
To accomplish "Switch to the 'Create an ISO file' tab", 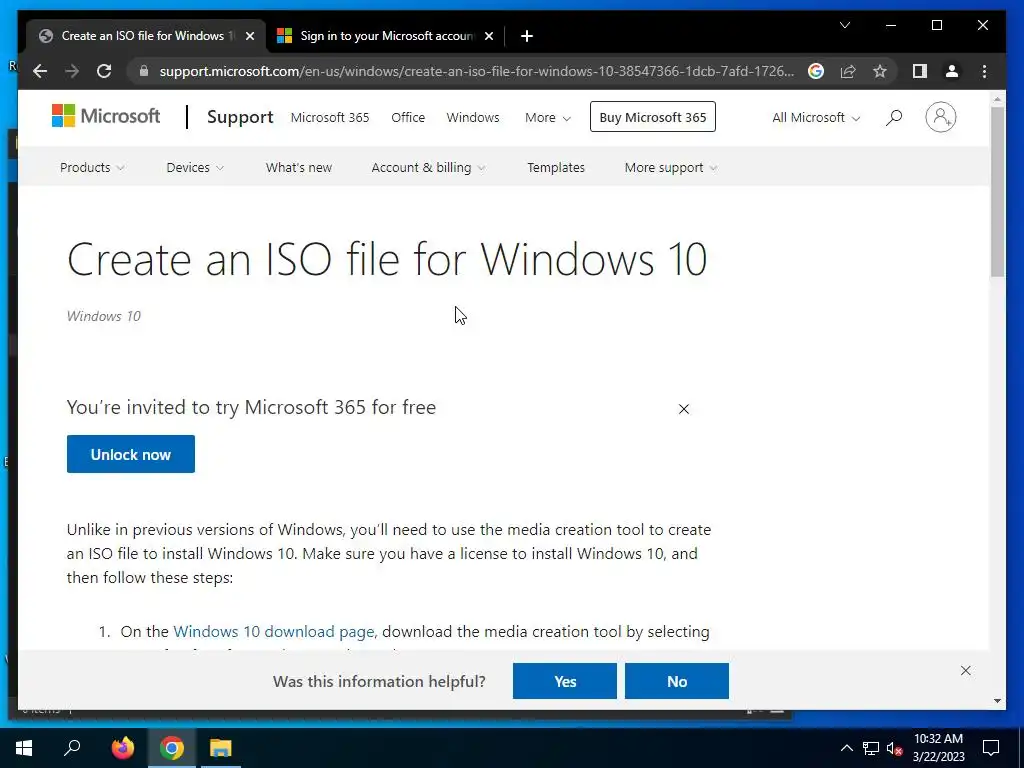I will (146, 36).
